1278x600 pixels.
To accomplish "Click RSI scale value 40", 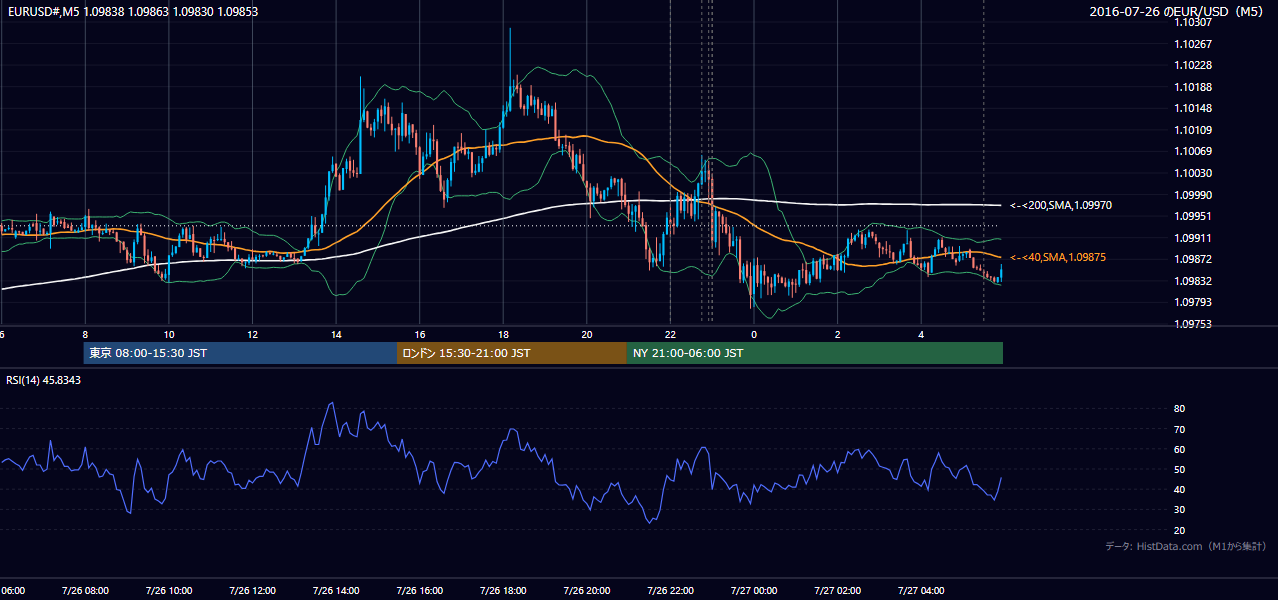I will pyautogui.click(x=1180, y=489).
